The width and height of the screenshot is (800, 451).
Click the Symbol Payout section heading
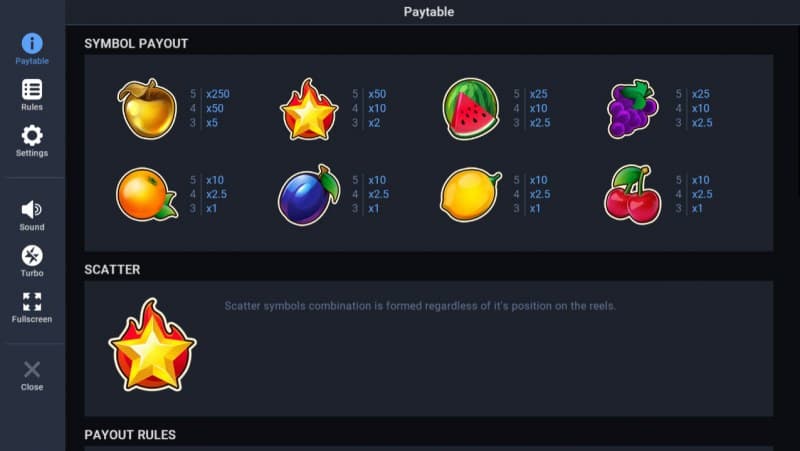136,44
